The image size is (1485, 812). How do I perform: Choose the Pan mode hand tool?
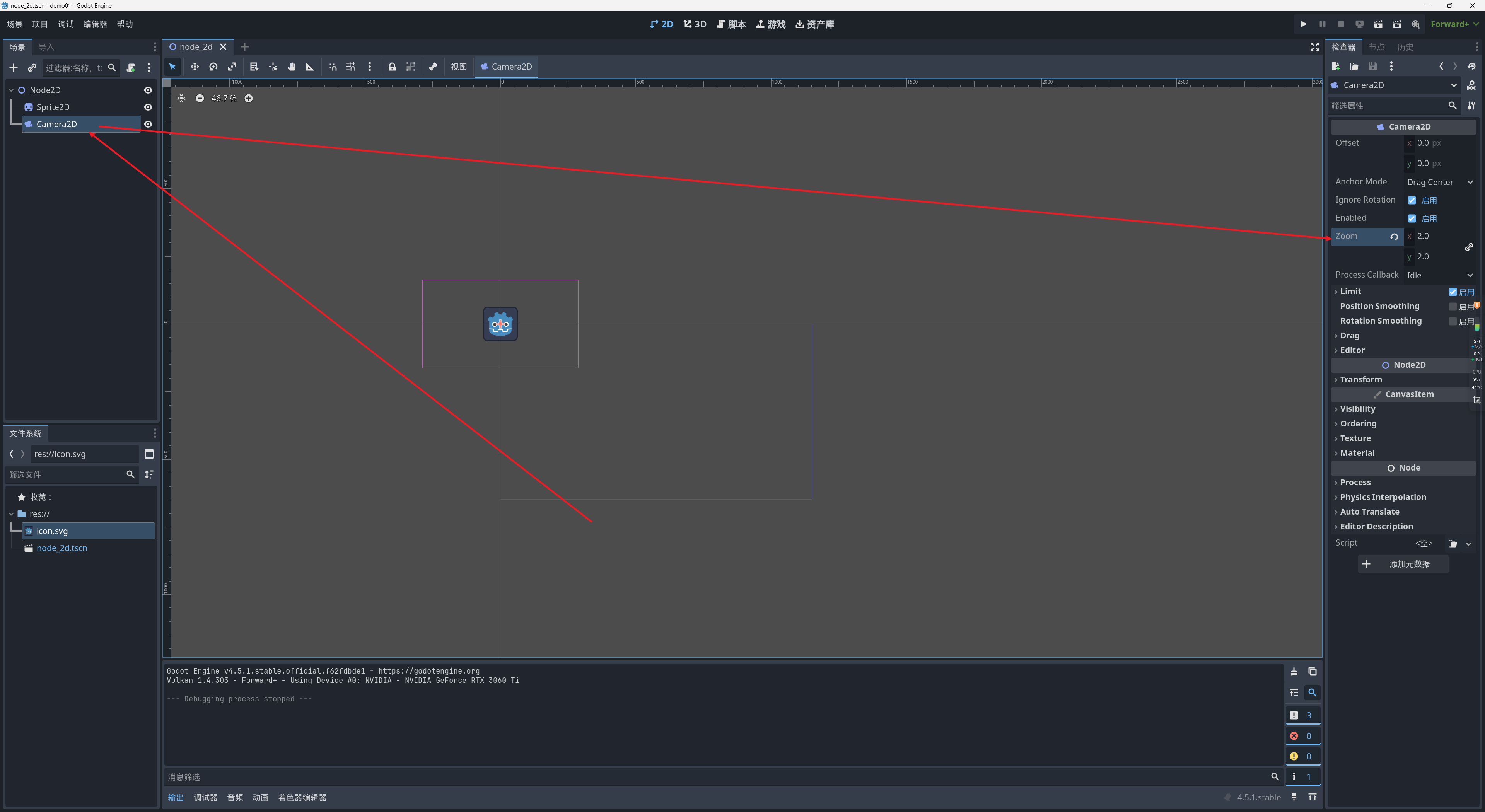click(292, 67)
